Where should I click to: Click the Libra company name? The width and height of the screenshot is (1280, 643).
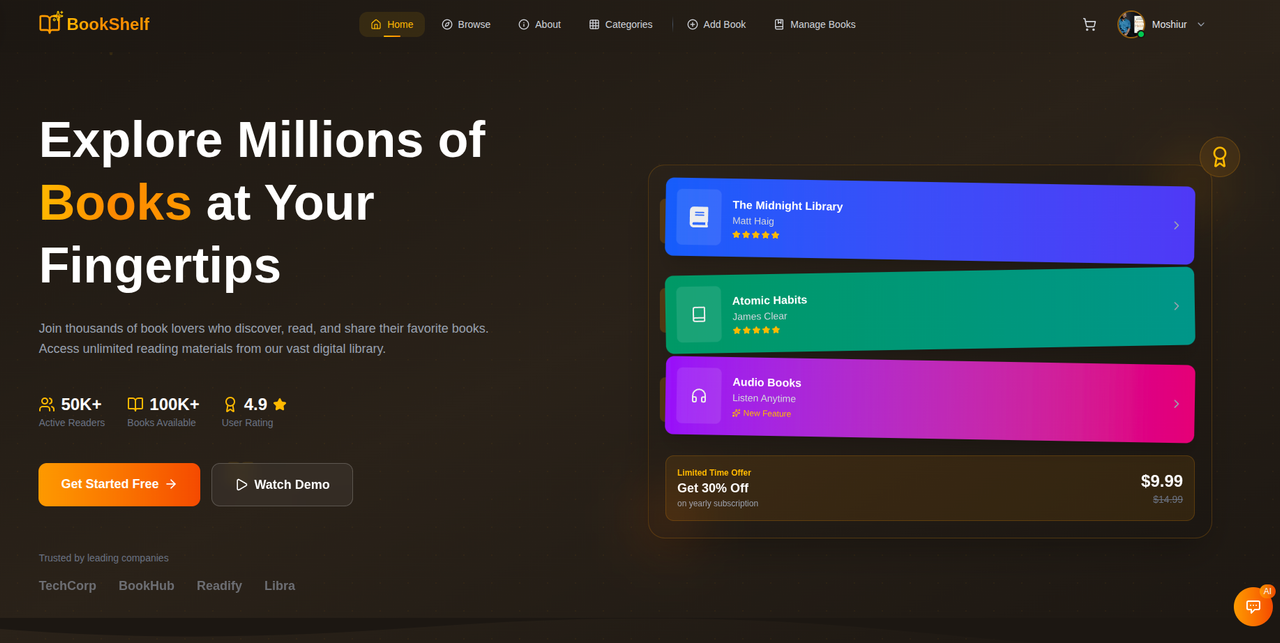pyautogui.click(x=280, y=586)
